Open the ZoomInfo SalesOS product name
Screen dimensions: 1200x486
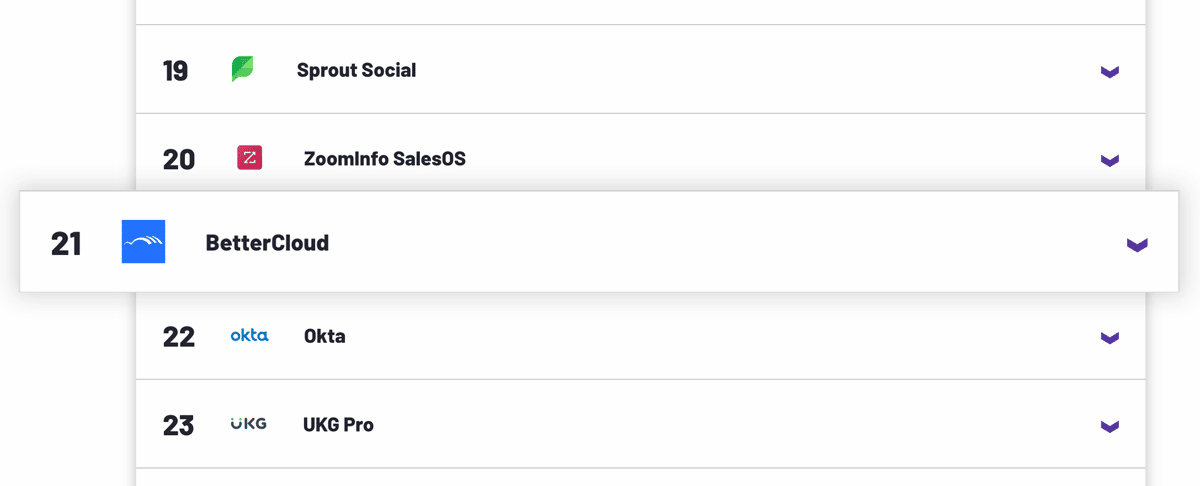[x=385, y=159]
